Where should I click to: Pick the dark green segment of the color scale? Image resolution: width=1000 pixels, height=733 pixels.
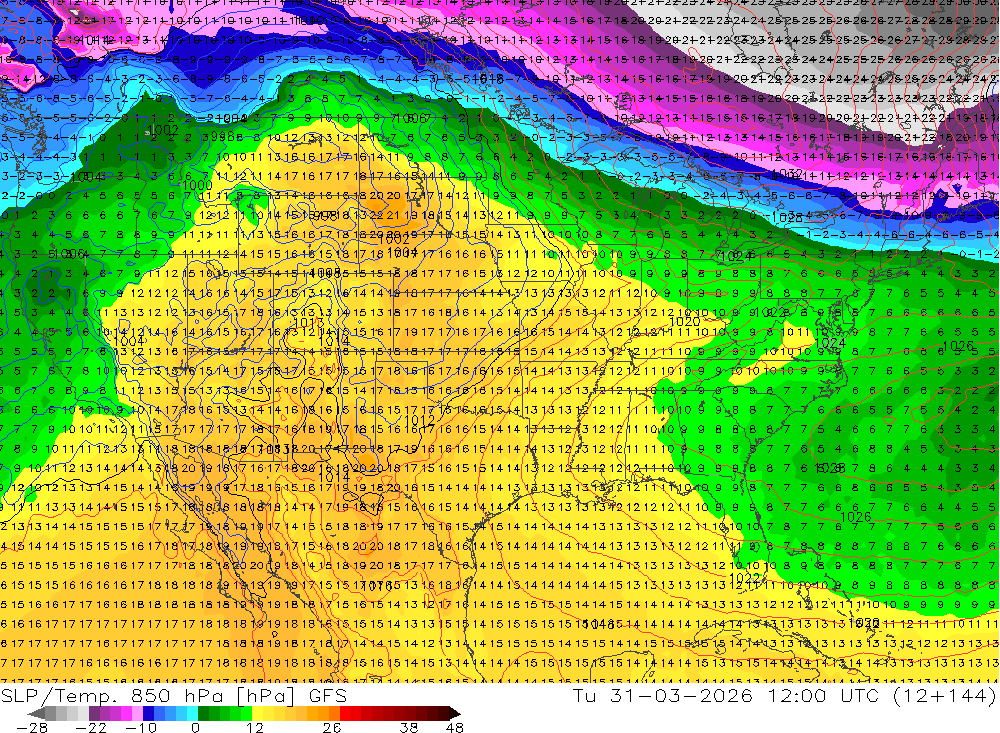pos(203,713)
